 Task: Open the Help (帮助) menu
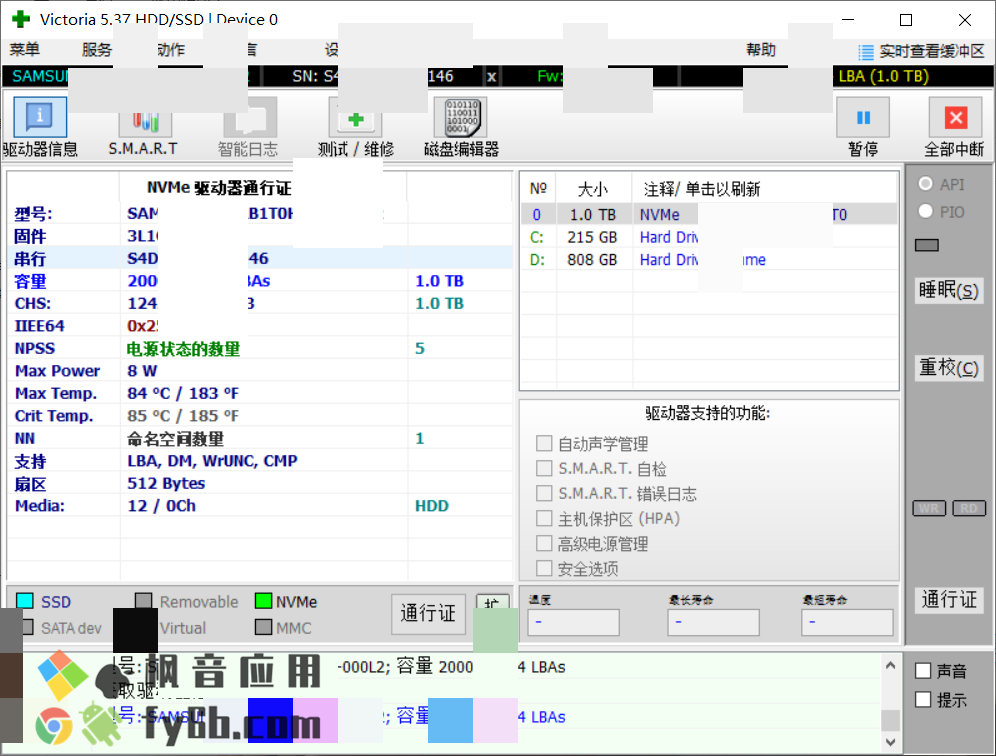coord(761,50)
